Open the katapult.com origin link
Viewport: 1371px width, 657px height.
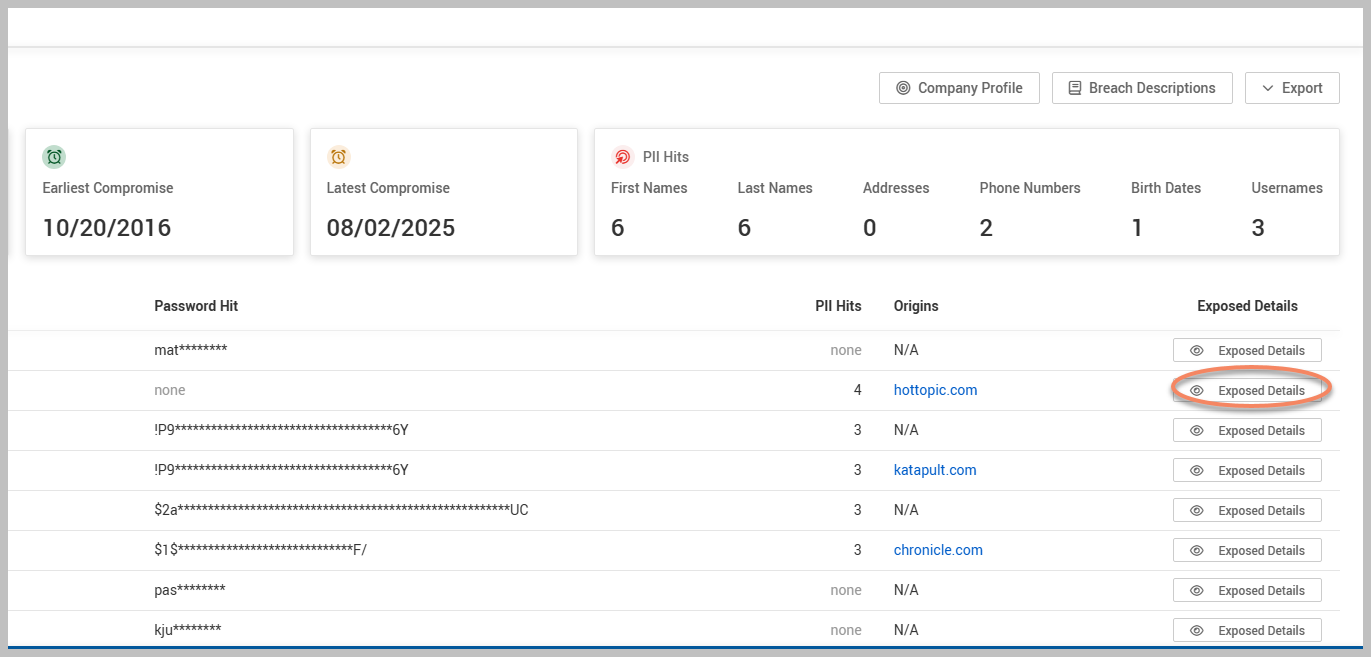pos(935,470)
